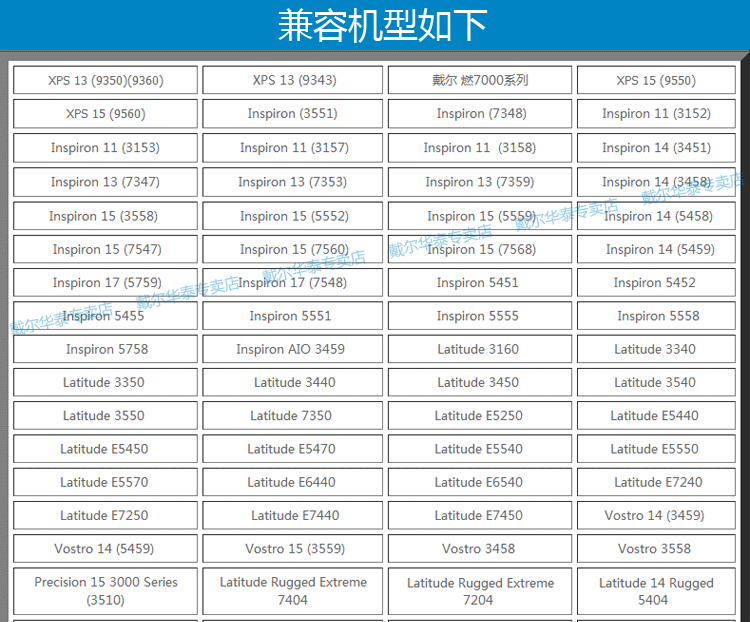Select the Inspiron 11 (3158) cell
This screenshot has width=750, height=622.
[480, 148]
